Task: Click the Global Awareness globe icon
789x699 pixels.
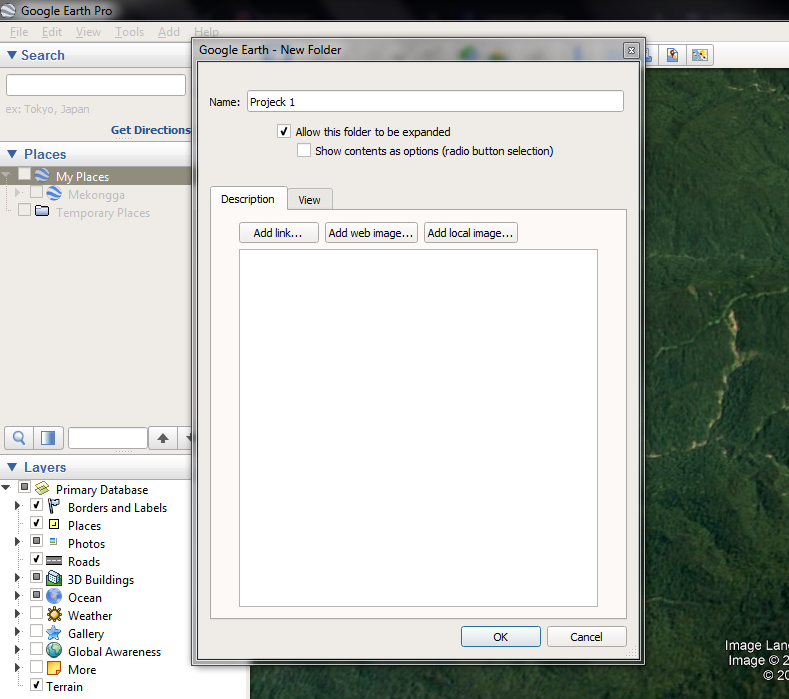Action: (54, 650)
